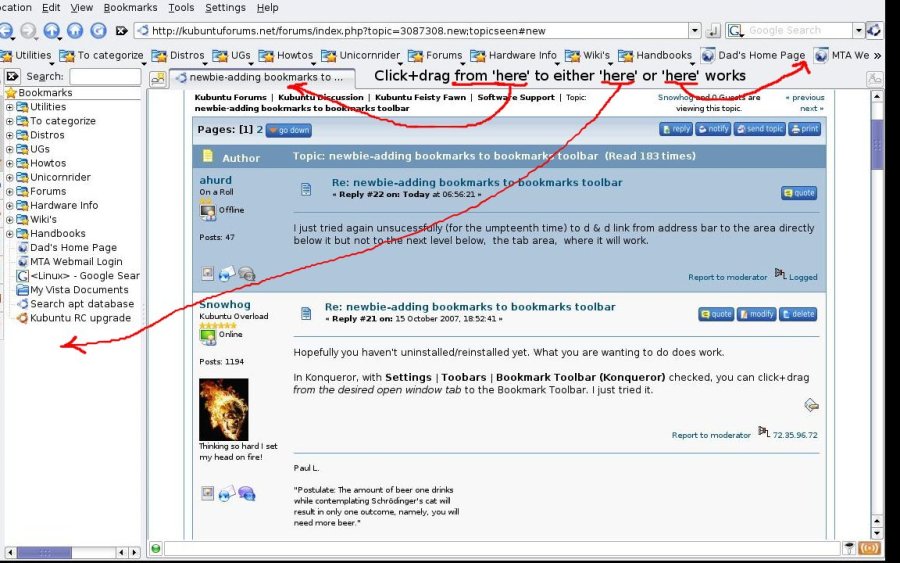Click the sidebar horizontal scrollbar thumb
This screenshot has height=563, width=900.
coord(44,553)
